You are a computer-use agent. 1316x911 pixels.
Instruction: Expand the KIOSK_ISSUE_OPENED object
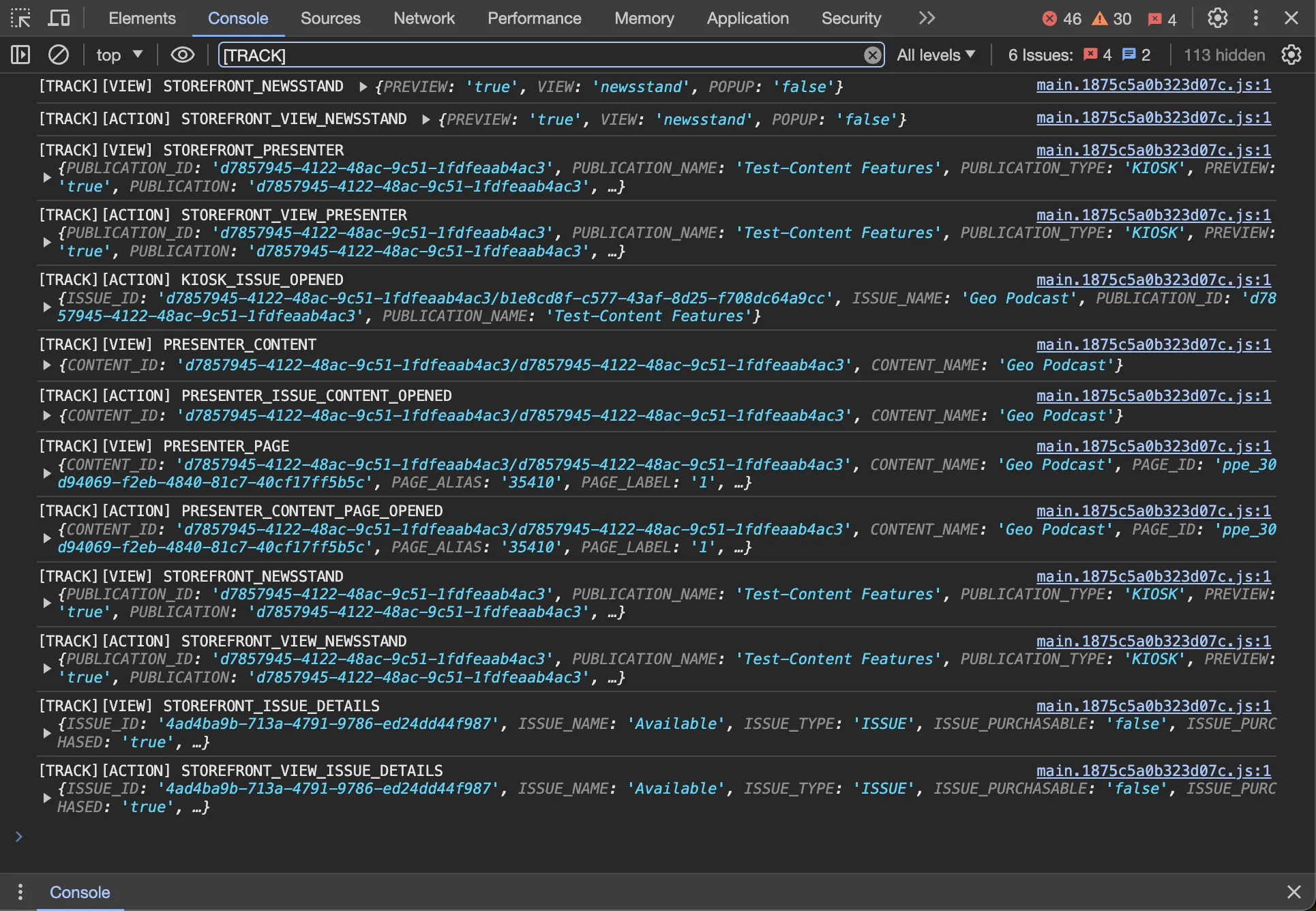click(x=47, y=307)
